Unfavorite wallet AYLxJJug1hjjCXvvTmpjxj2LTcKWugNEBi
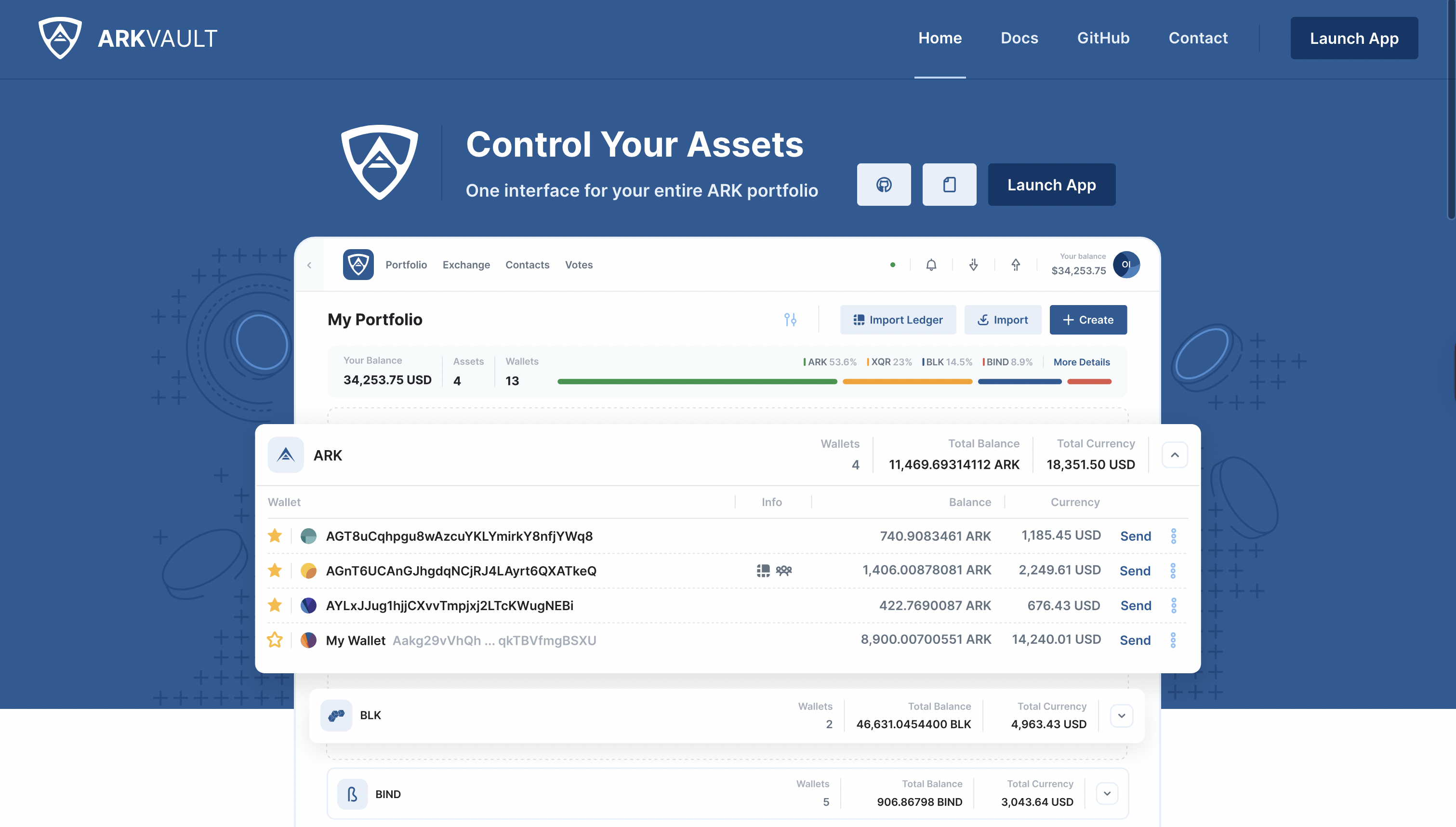Image resolution: width=1456 pixels, height=827 pixels. 275,605
